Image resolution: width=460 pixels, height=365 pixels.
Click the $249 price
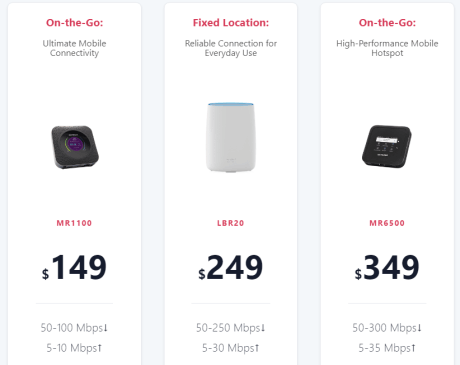tap(231, 267)
